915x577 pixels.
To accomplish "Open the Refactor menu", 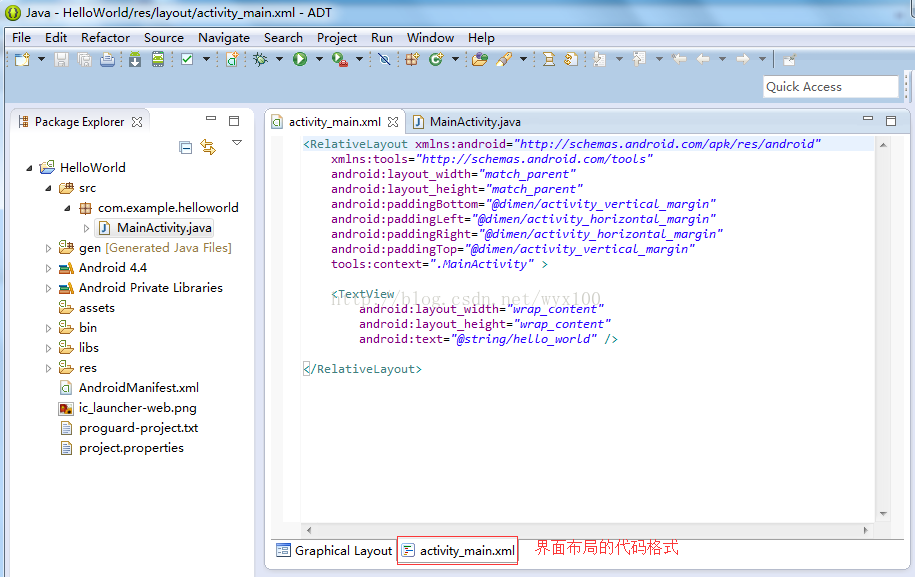I will pos(105,38).
